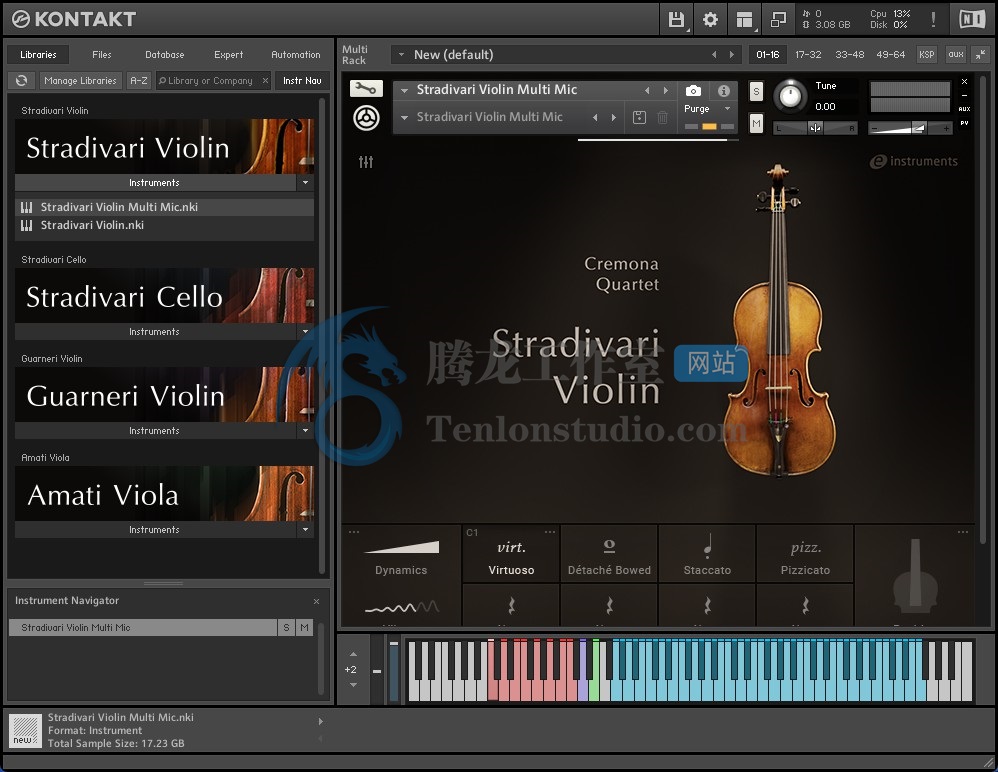
Task: Open instrument edit mode wrench
Action: tap(366, 88)
